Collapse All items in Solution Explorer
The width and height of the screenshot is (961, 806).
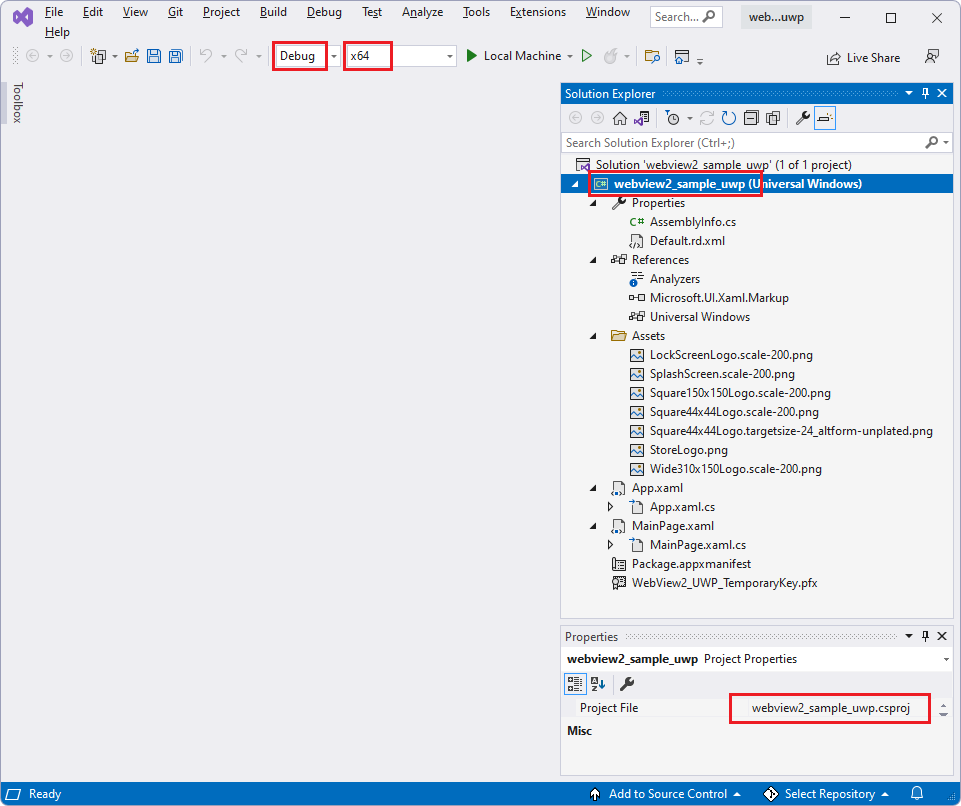751,118
